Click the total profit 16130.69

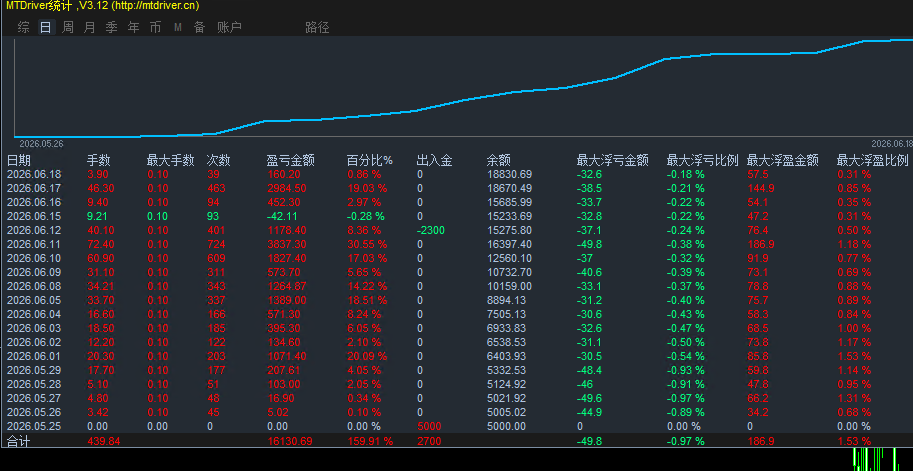tap(289, 441)
